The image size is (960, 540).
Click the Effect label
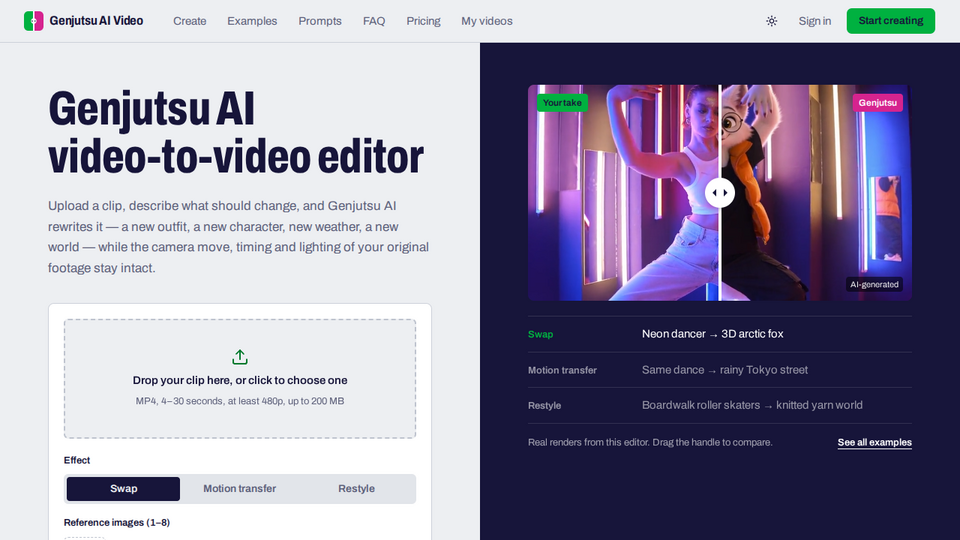tap(77, 460)
